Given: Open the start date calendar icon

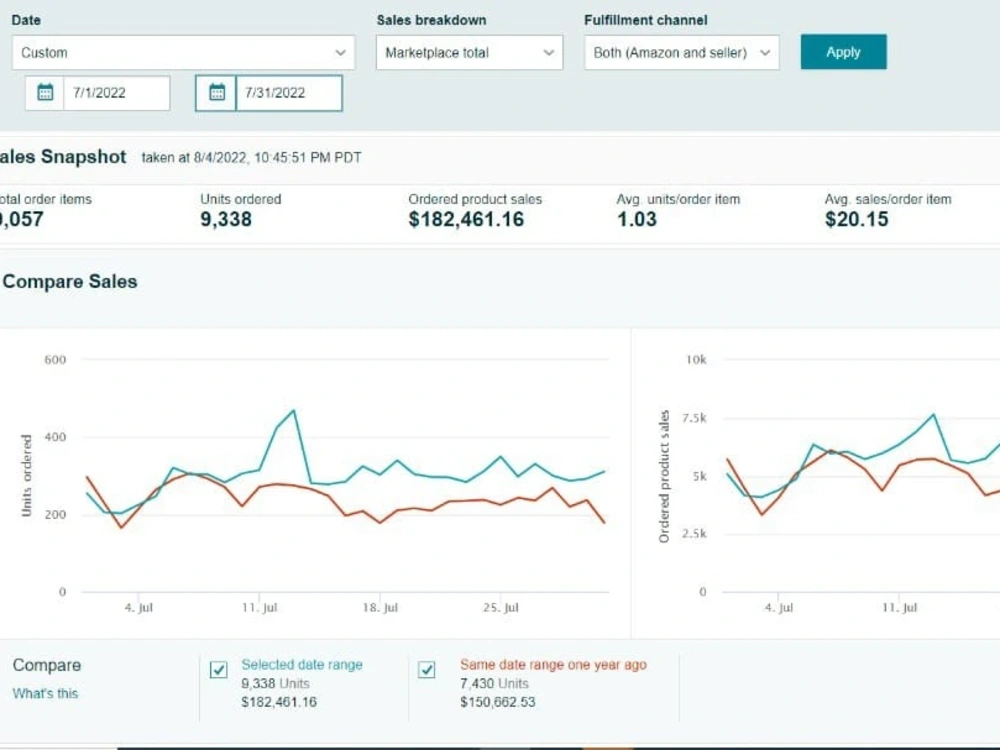Looking at the screenshot, I should [45, 92].
